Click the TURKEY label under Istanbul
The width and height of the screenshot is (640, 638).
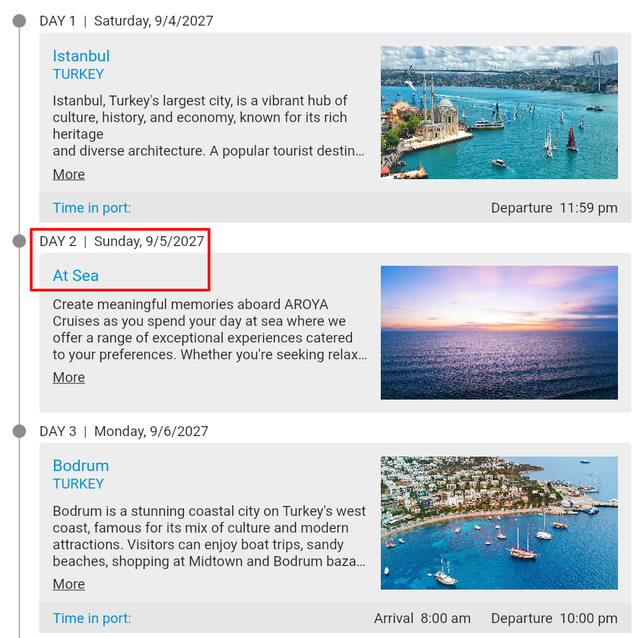(x=78, y=74)
